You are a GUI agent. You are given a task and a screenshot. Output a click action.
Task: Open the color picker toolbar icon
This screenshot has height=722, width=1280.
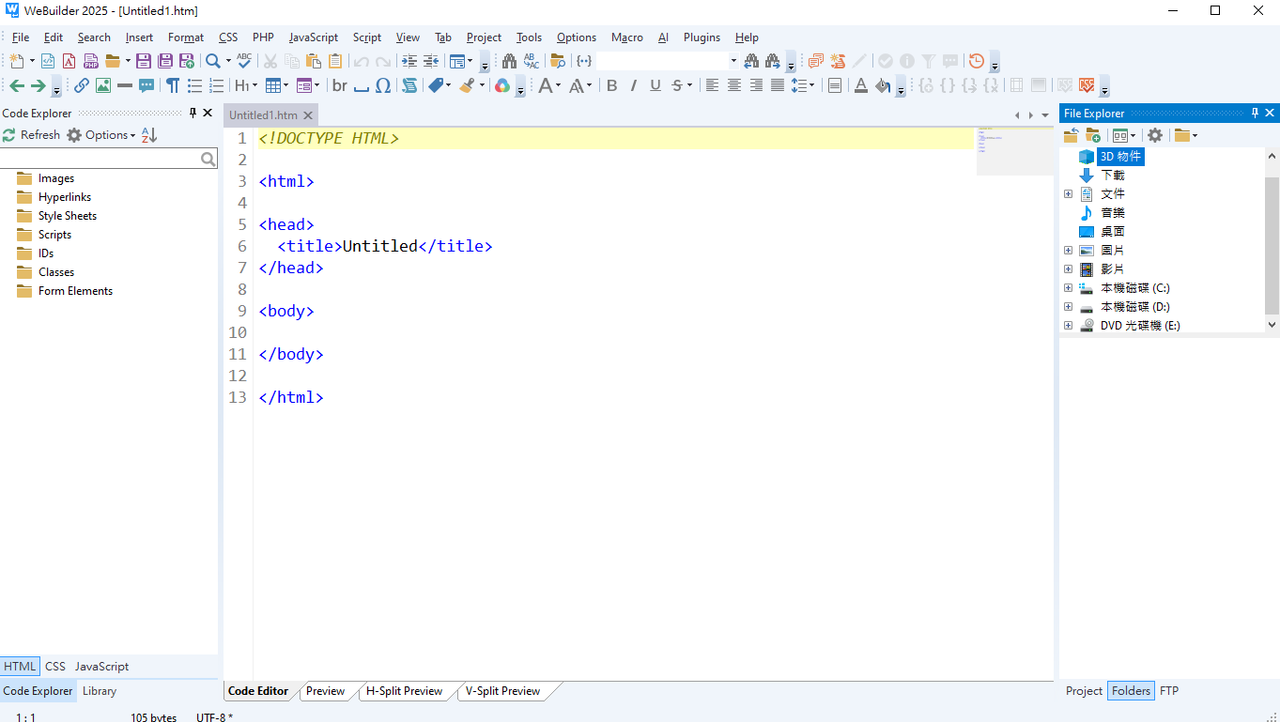502,86
